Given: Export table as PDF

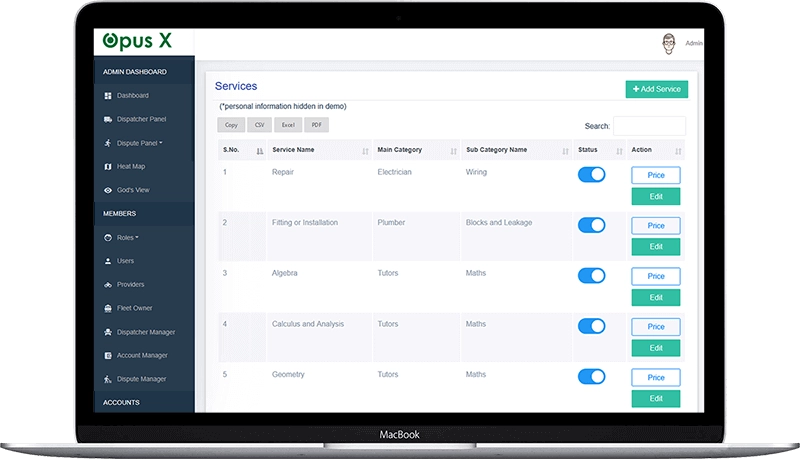Looking at the screenshot, I should [316, 125].
